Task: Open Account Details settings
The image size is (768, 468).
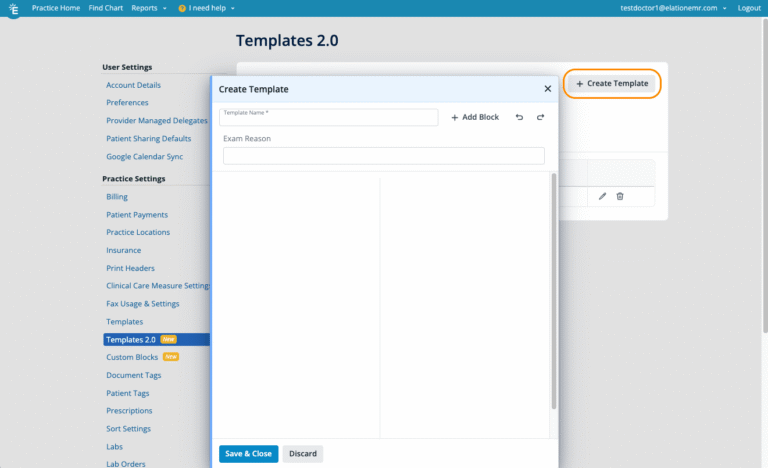Action: 133,85
